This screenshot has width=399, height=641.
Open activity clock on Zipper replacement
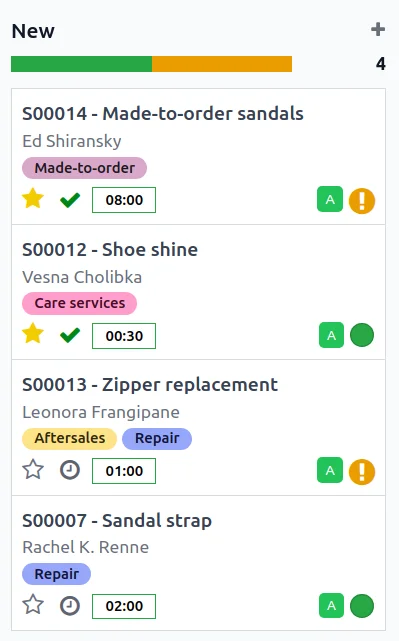pyautogui.click(x=70, y=470)
